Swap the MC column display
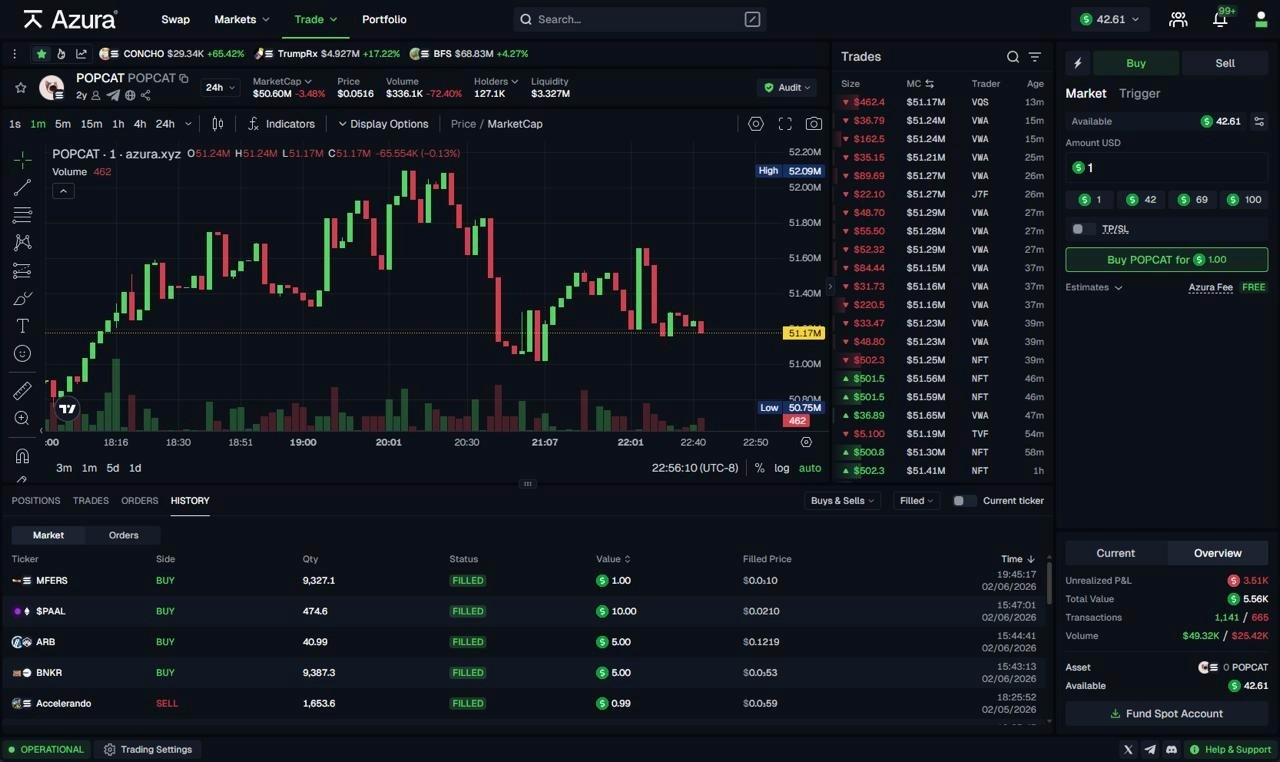Viewport: 1280px width, 762px height. (x=929, y=84)
